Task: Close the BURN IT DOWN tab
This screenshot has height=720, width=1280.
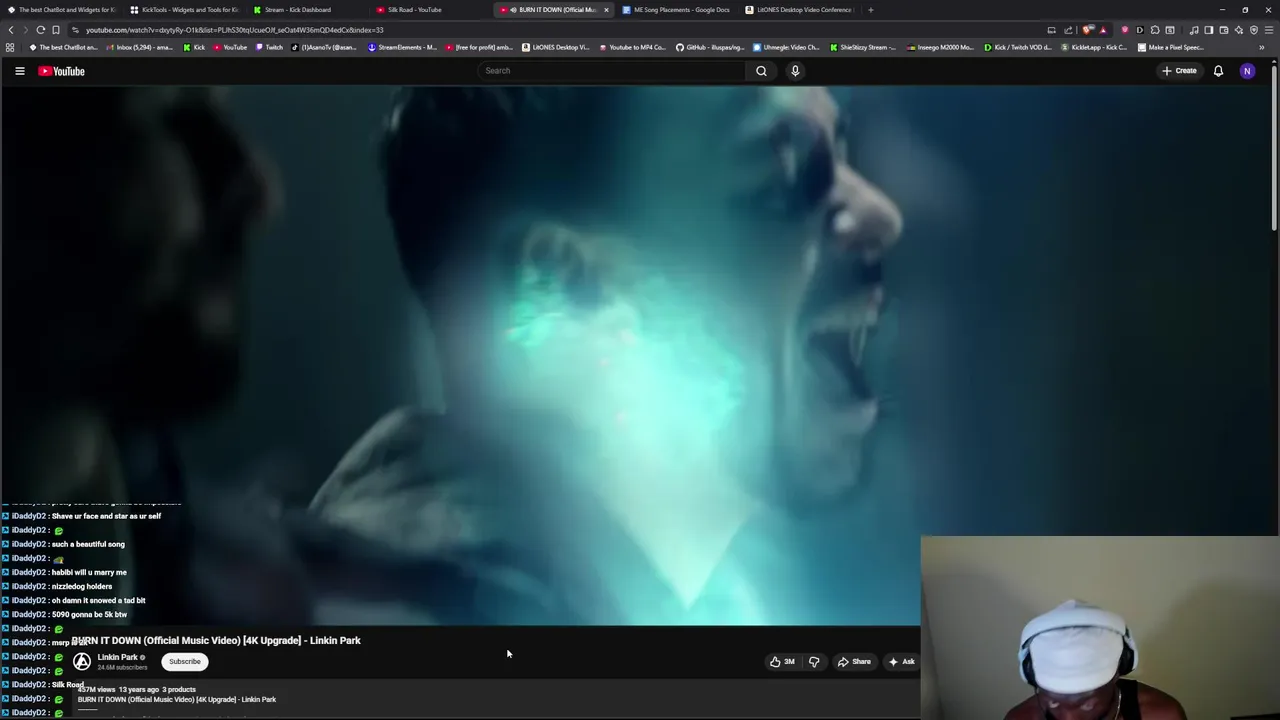Action: [x=606, y=10]
